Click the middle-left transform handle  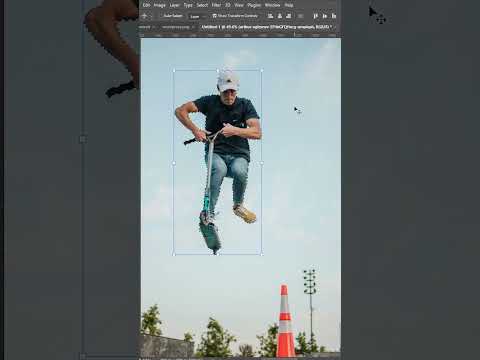pos(174,163)
